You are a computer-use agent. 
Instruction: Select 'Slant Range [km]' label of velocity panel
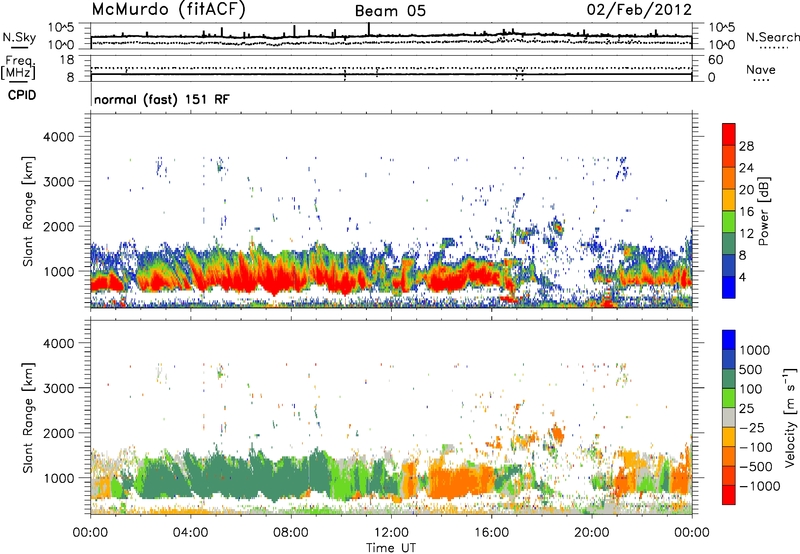click(28, 417)
